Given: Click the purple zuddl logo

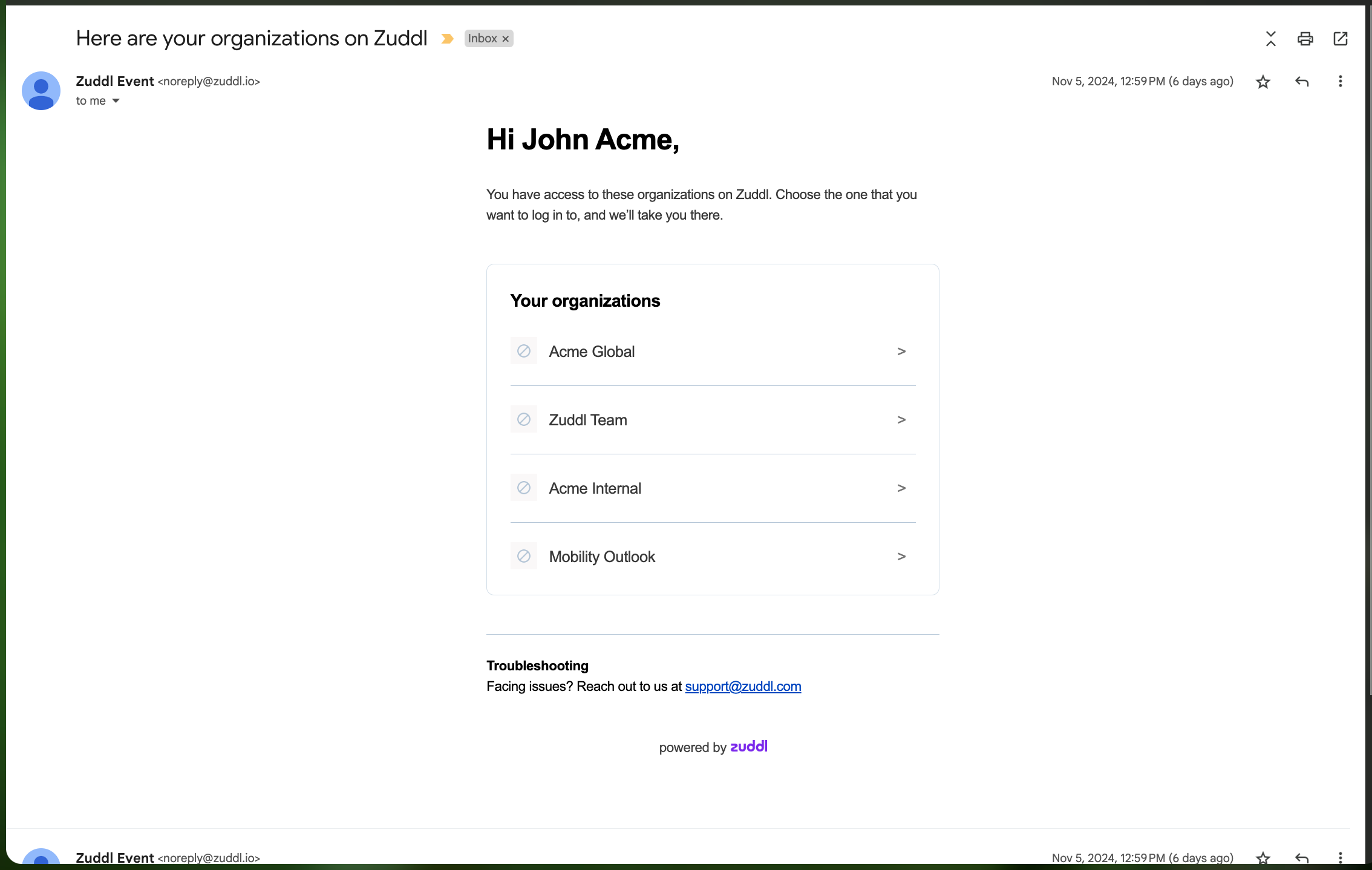Looking at the screenshot, I should coord(748,747).
